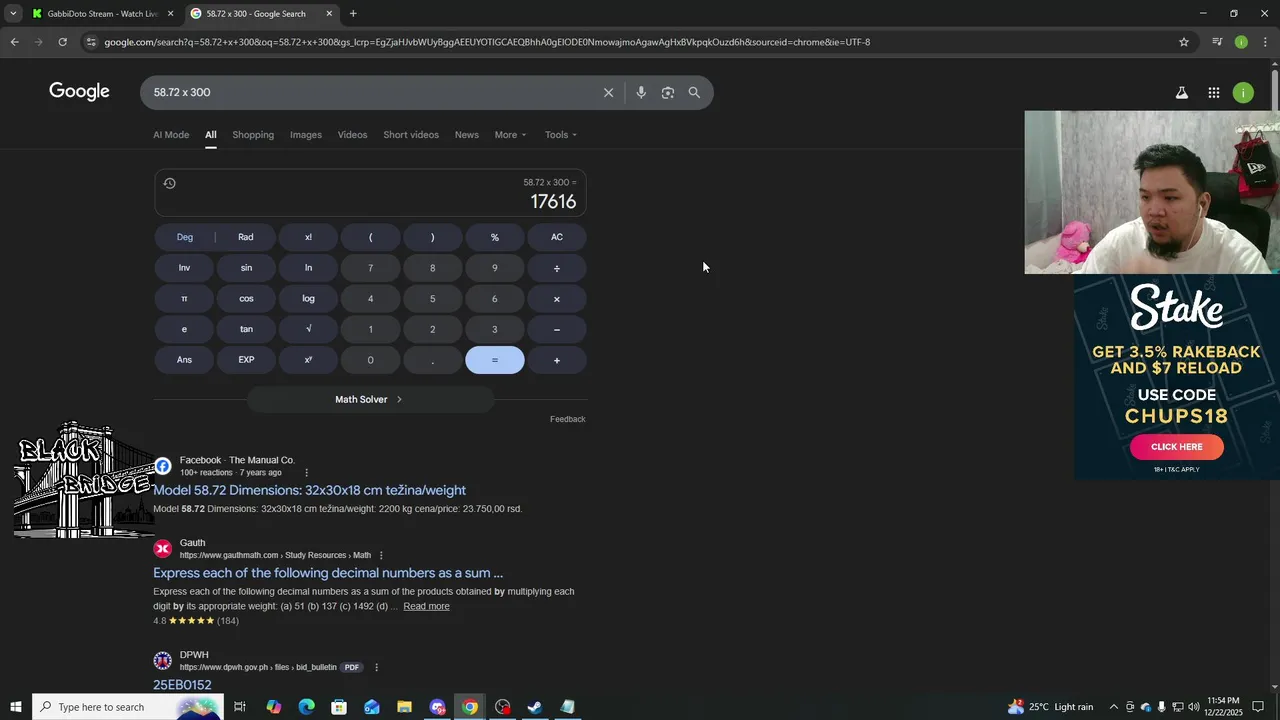Image resolution: width=1280 pixels, height=720 pixels.
Task: Click the percent key
Action: 494,237
